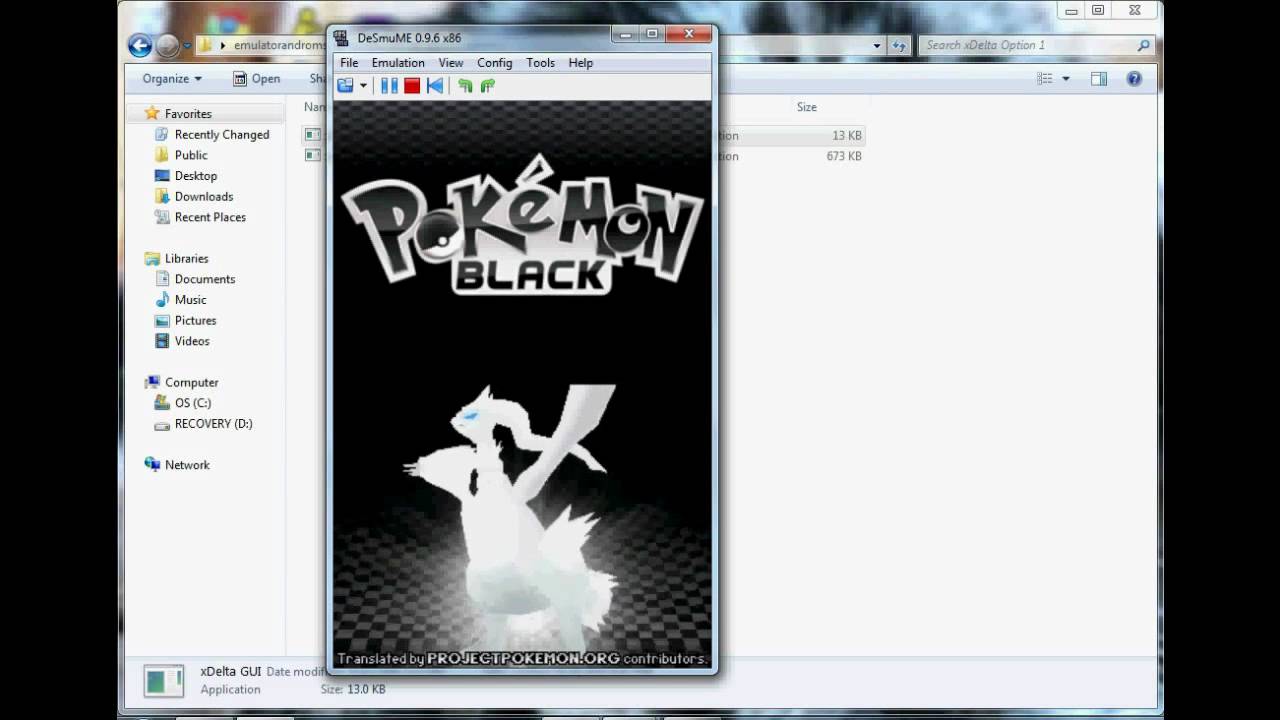Tap the bottom DS touch screen
Viewport: 1280px width, 720px height.
coord(521,526)
